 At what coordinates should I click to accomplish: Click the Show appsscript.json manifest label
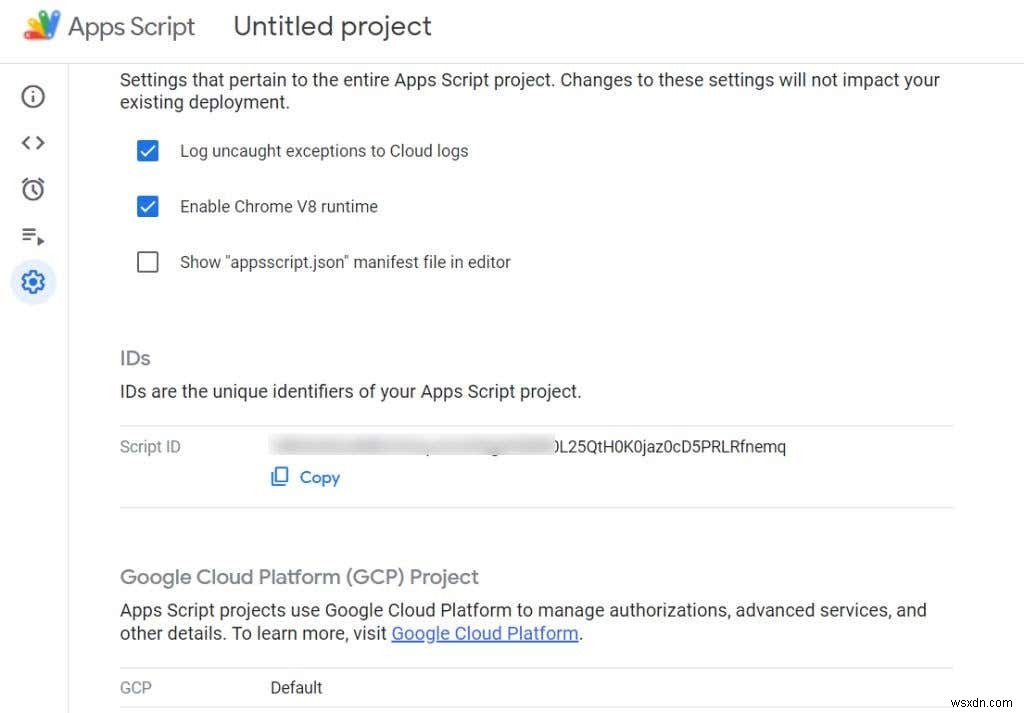coord(345,262)
